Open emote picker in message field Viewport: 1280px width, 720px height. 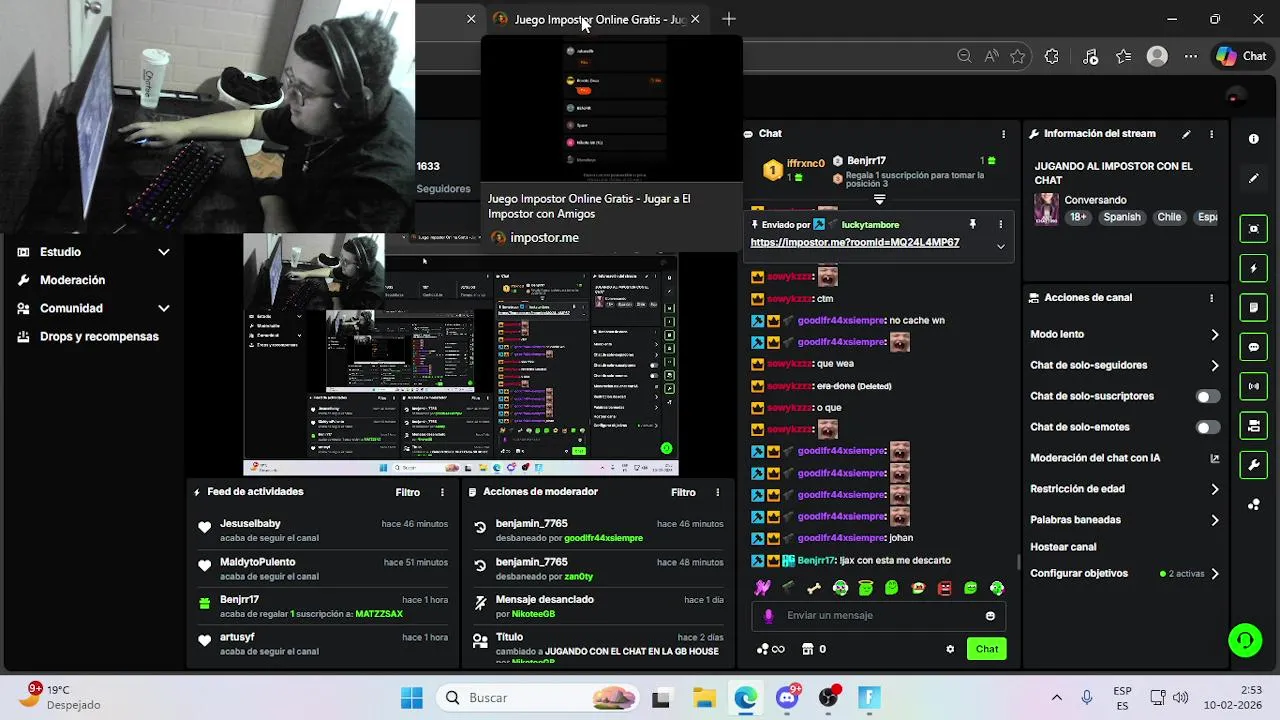coord(990,616)
